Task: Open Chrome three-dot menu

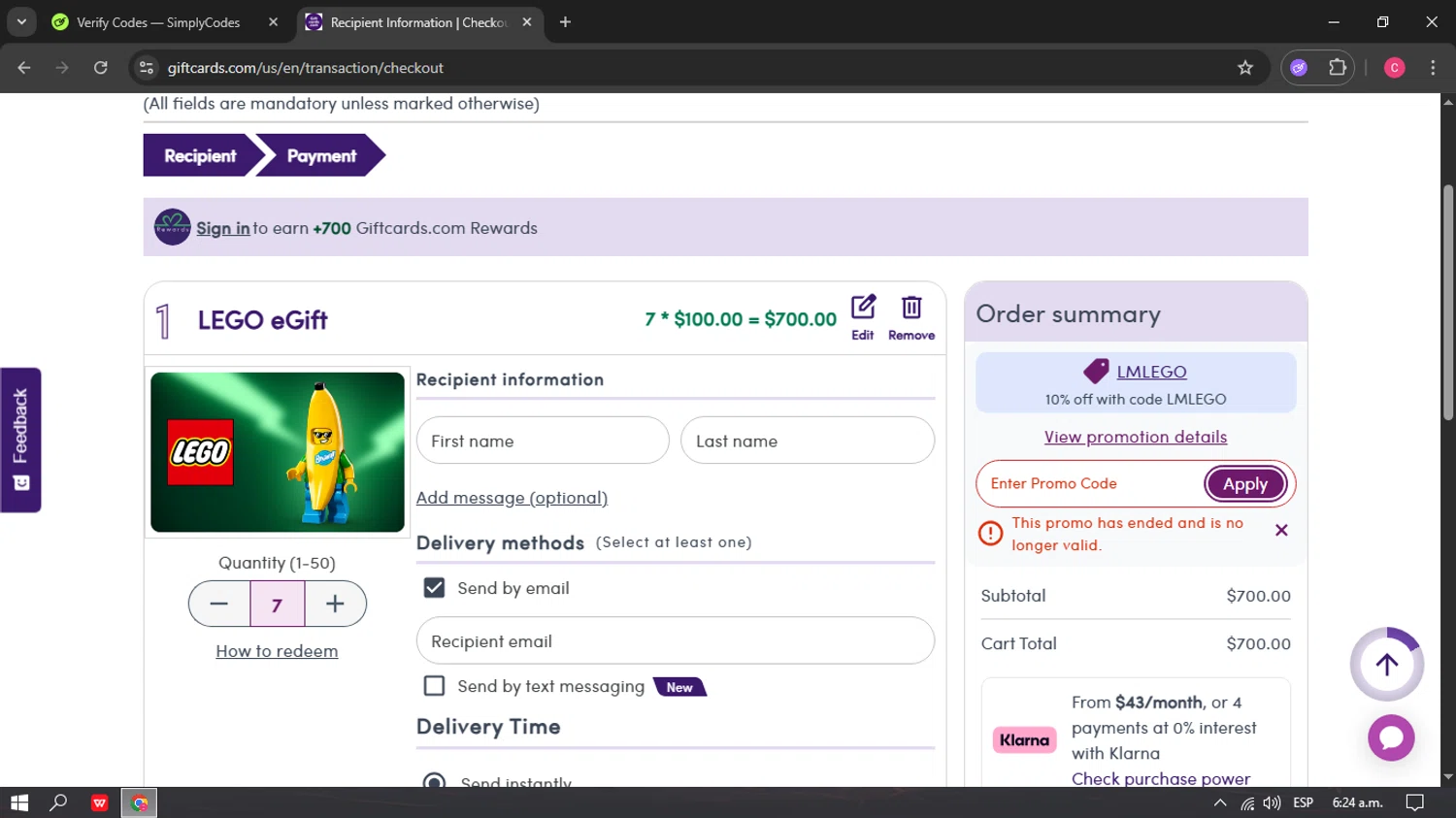Action: [1433, 68]
